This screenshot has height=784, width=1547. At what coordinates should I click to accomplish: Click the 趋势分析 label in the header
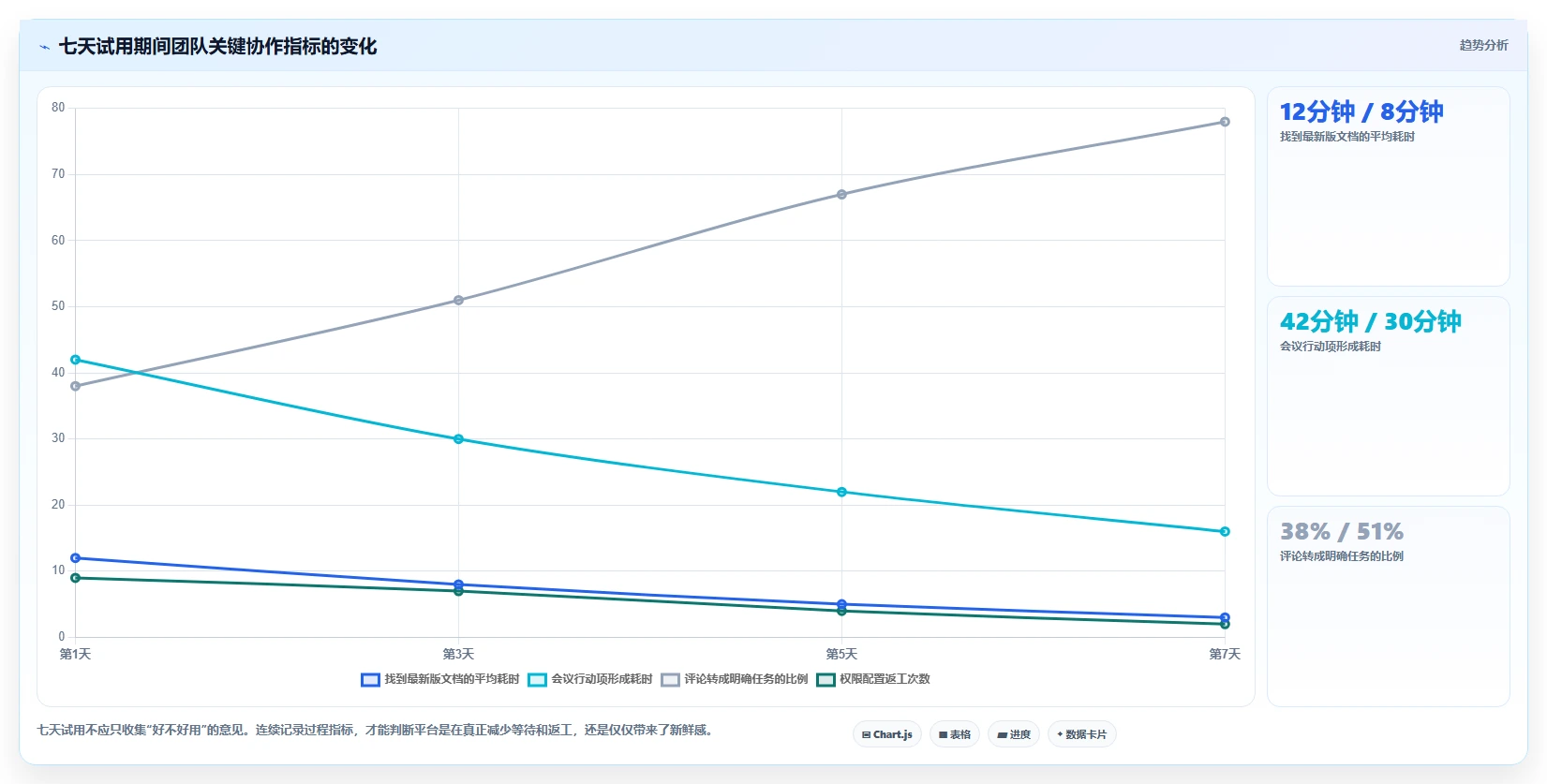[1483, 45]
